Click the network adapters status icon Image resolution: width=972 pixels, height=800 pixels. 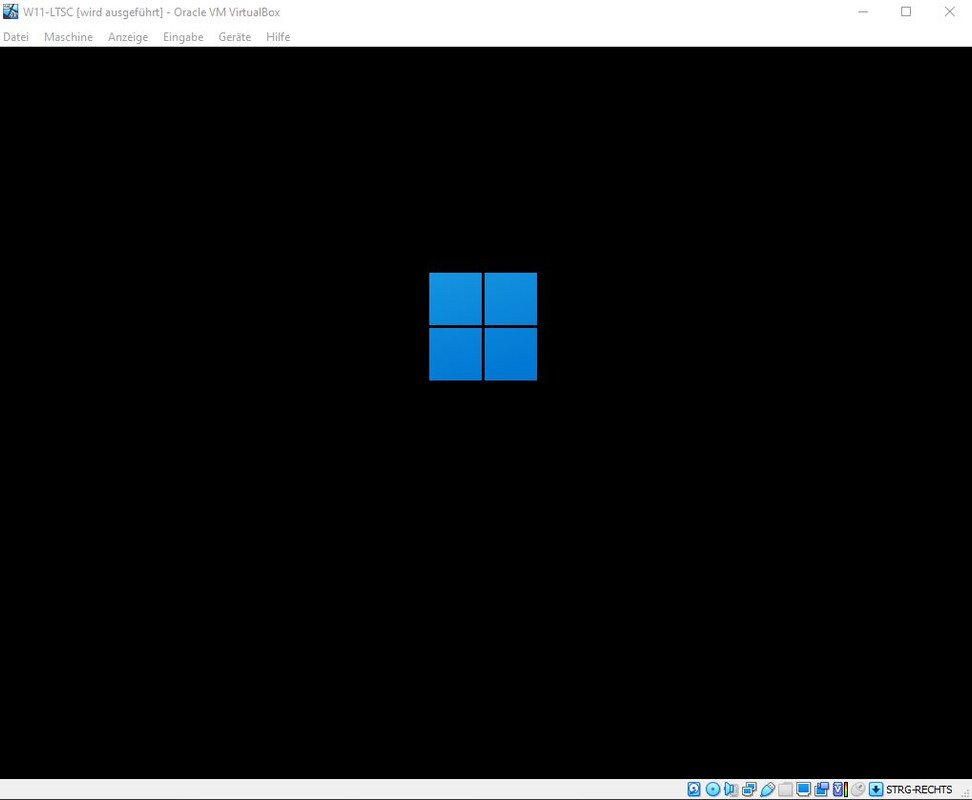[x=749, y=789]
